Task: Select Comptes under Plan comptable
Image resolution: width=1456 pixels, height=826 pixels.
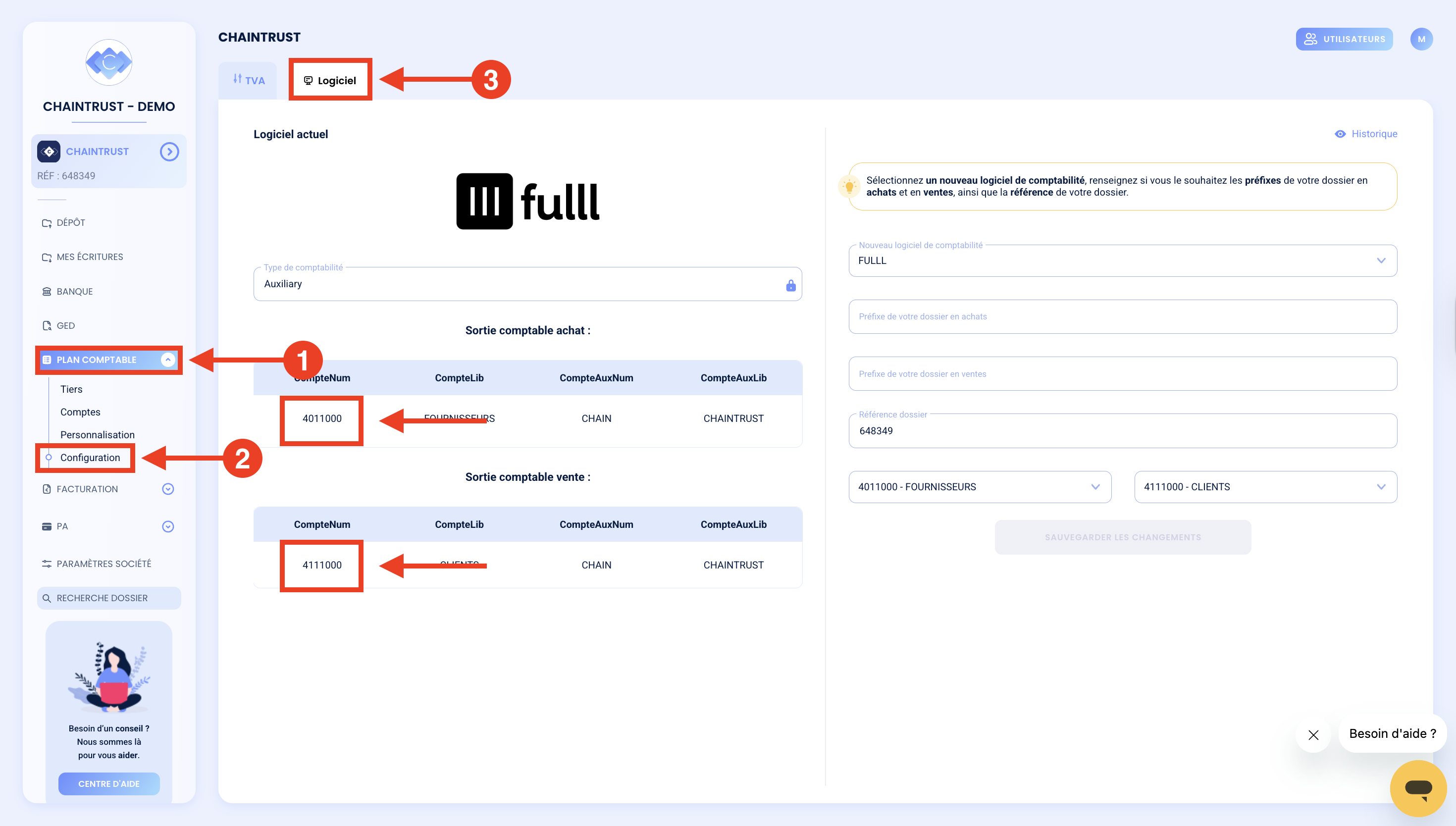Action: (80, 412)
